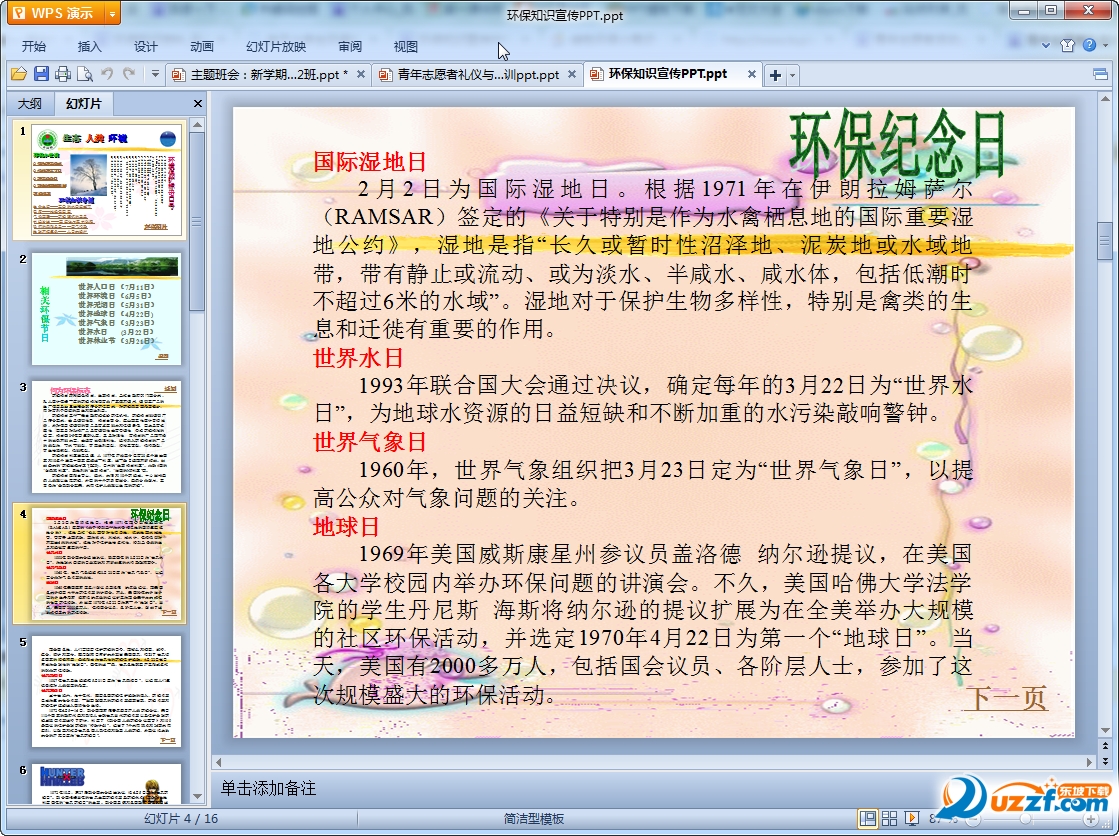
Task: Open Print Preview from quick toolbar
Action: 85,74
